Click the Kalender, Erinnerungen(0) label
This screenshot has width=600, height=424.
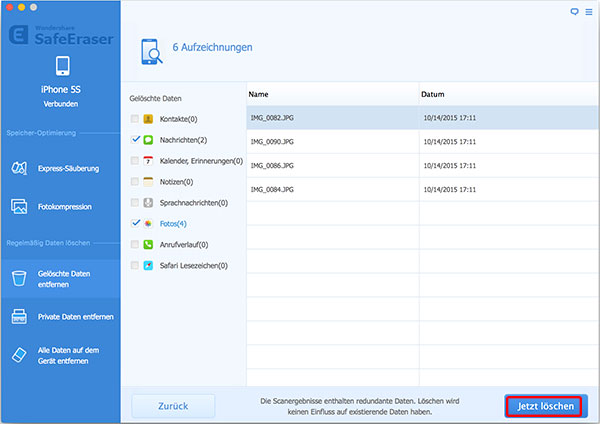[x=201, y=161]
